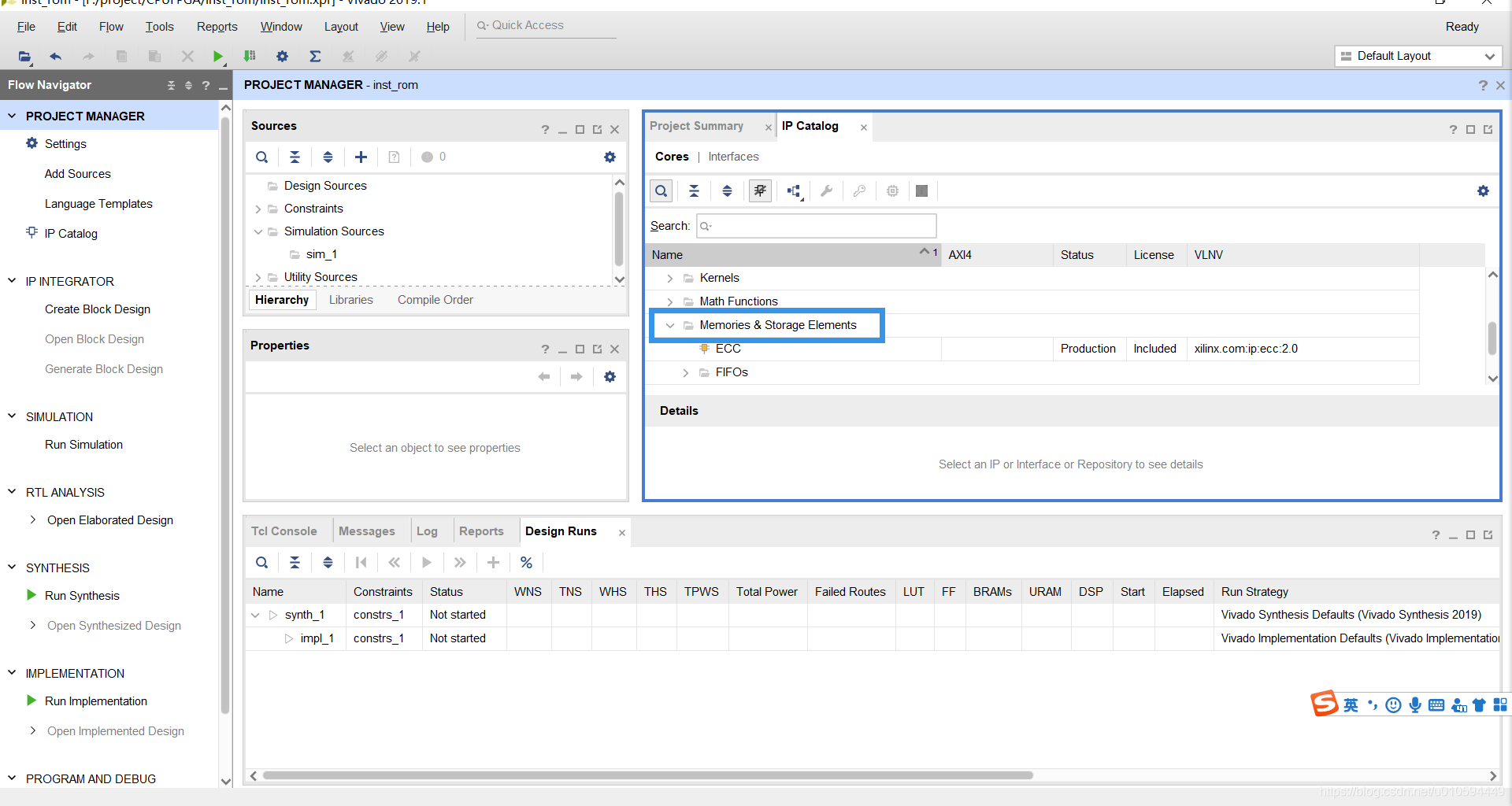This screenshot has height=806, width=1512.
Task: Click Run Synthesis
Action: click(x=82, y=596)
